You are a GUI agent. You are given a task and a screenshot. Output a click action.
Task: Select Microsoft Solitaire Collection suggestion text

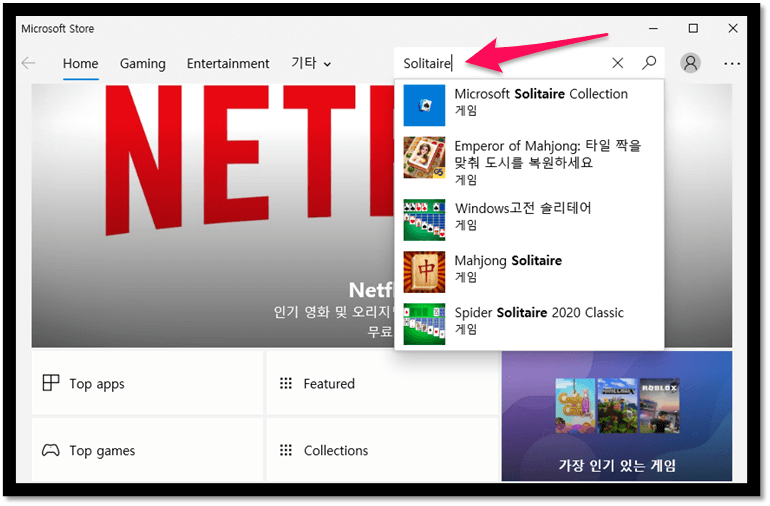[x=541, y=93]
